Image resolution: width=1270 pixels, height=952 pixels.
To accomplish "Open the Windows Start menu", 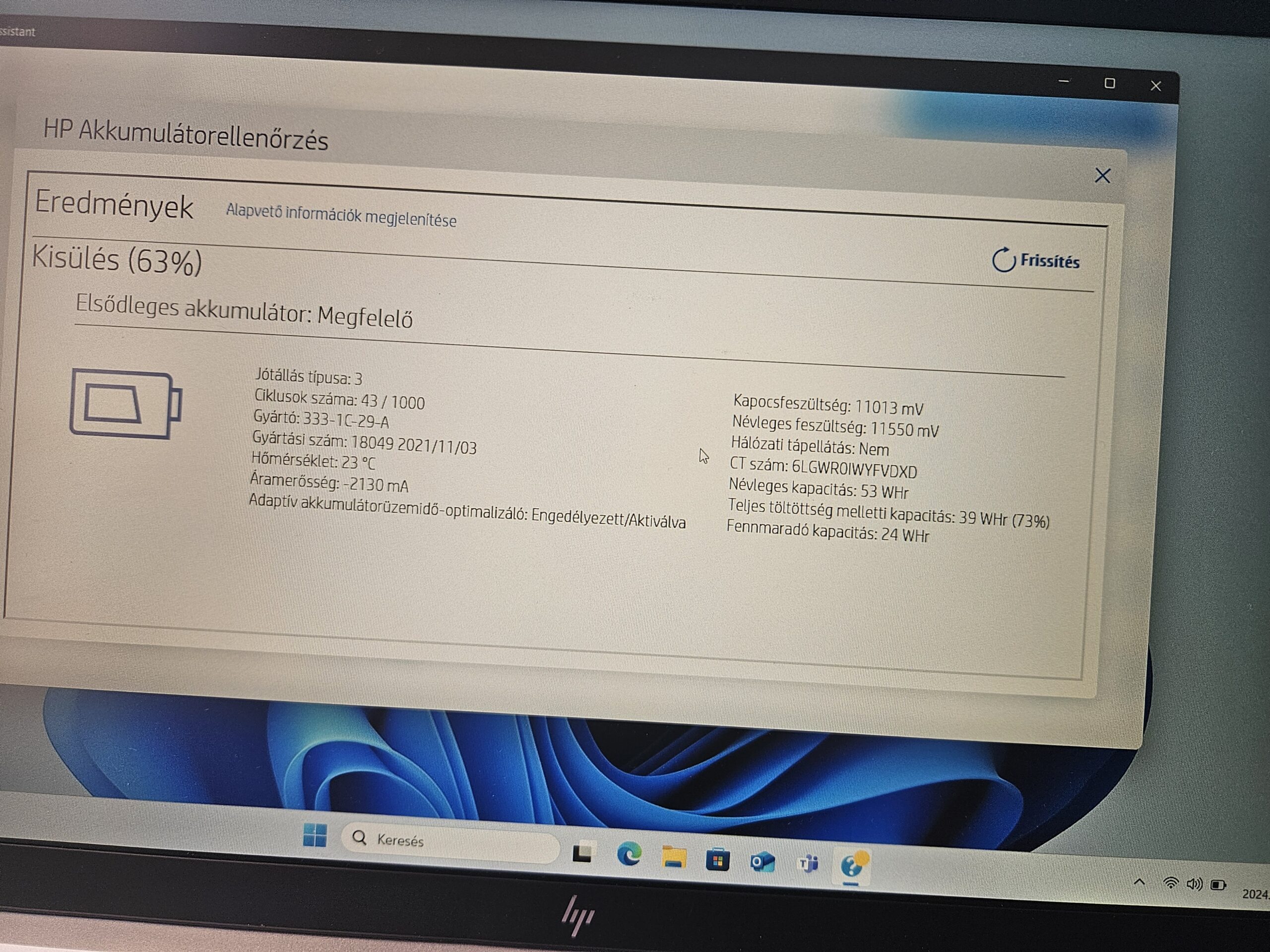I will (x=315, y=835).
